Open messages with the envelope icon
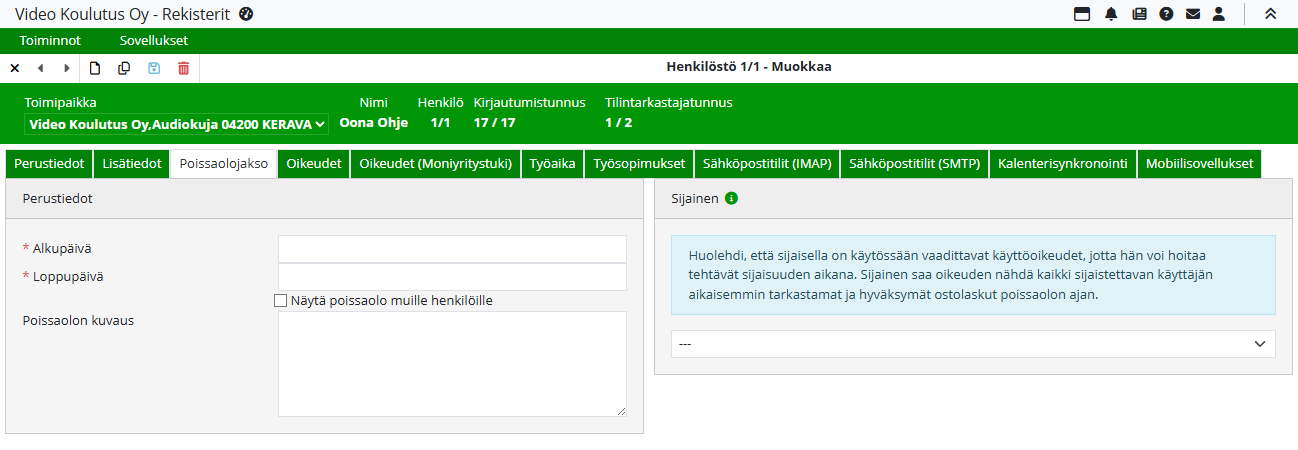Image resolution: width=1298 pixels, height=450 pixels. click(1192, 14)
